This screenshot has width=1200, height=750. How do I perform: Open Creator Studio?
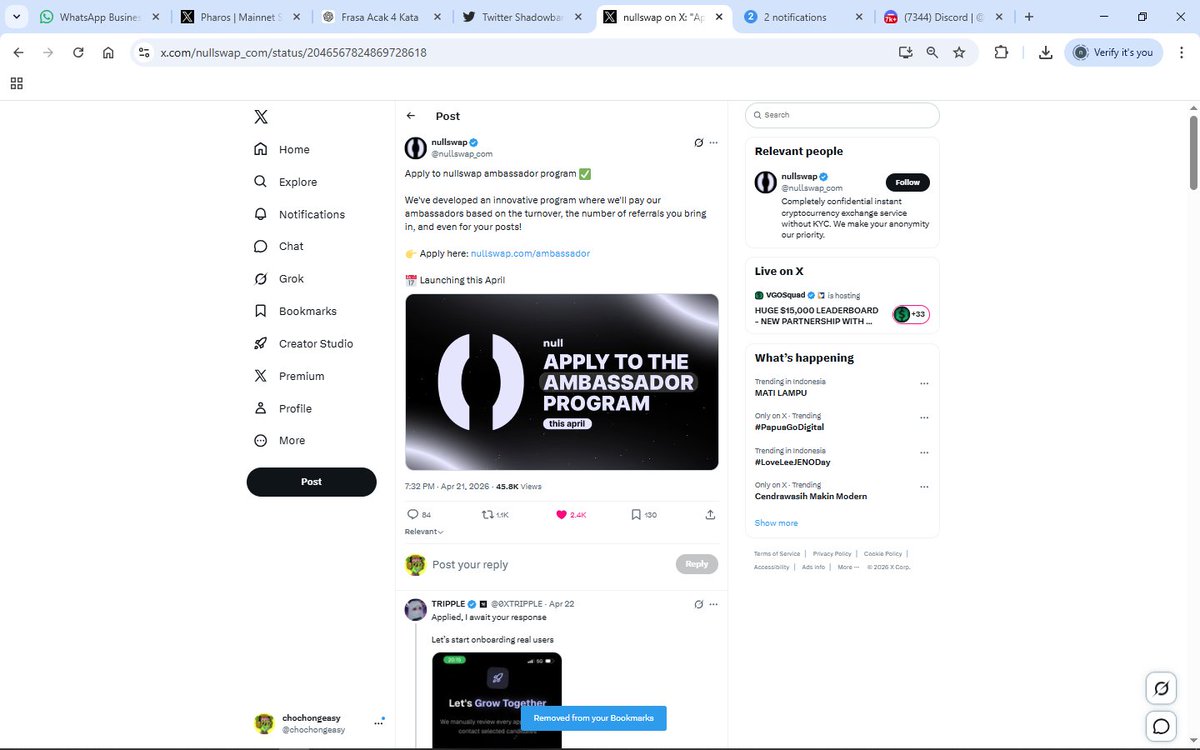pyautogui.click(x=314, y=343)
